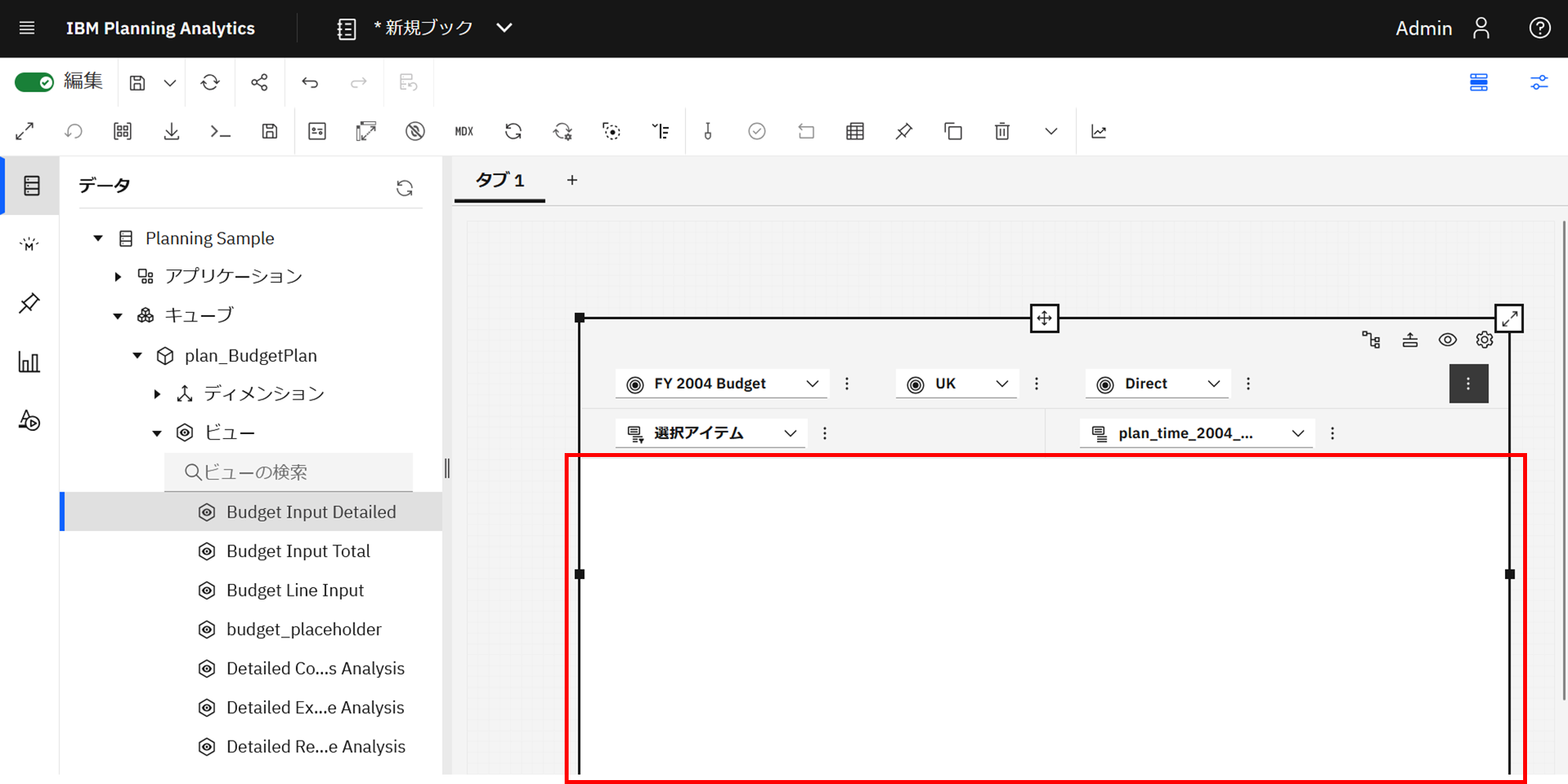
Task: Click the download export arrow icon
Action: (x=172, y=132)
